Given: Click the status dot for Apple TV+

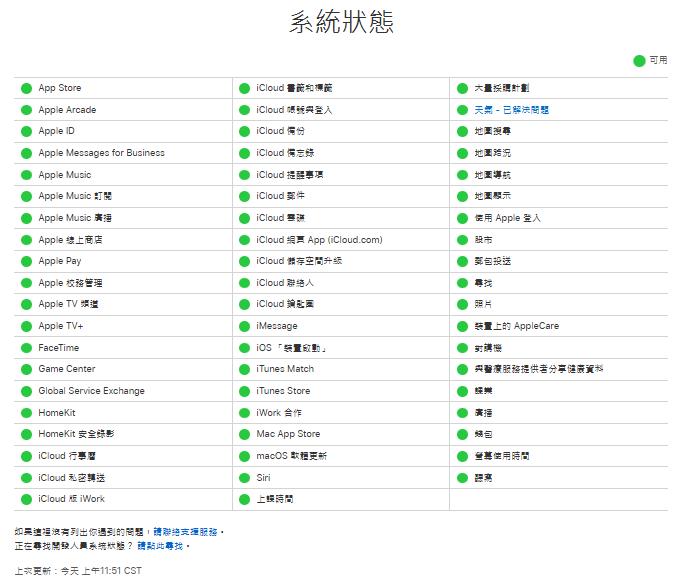Looking at the screenshot, I should (x=27, y=326).
